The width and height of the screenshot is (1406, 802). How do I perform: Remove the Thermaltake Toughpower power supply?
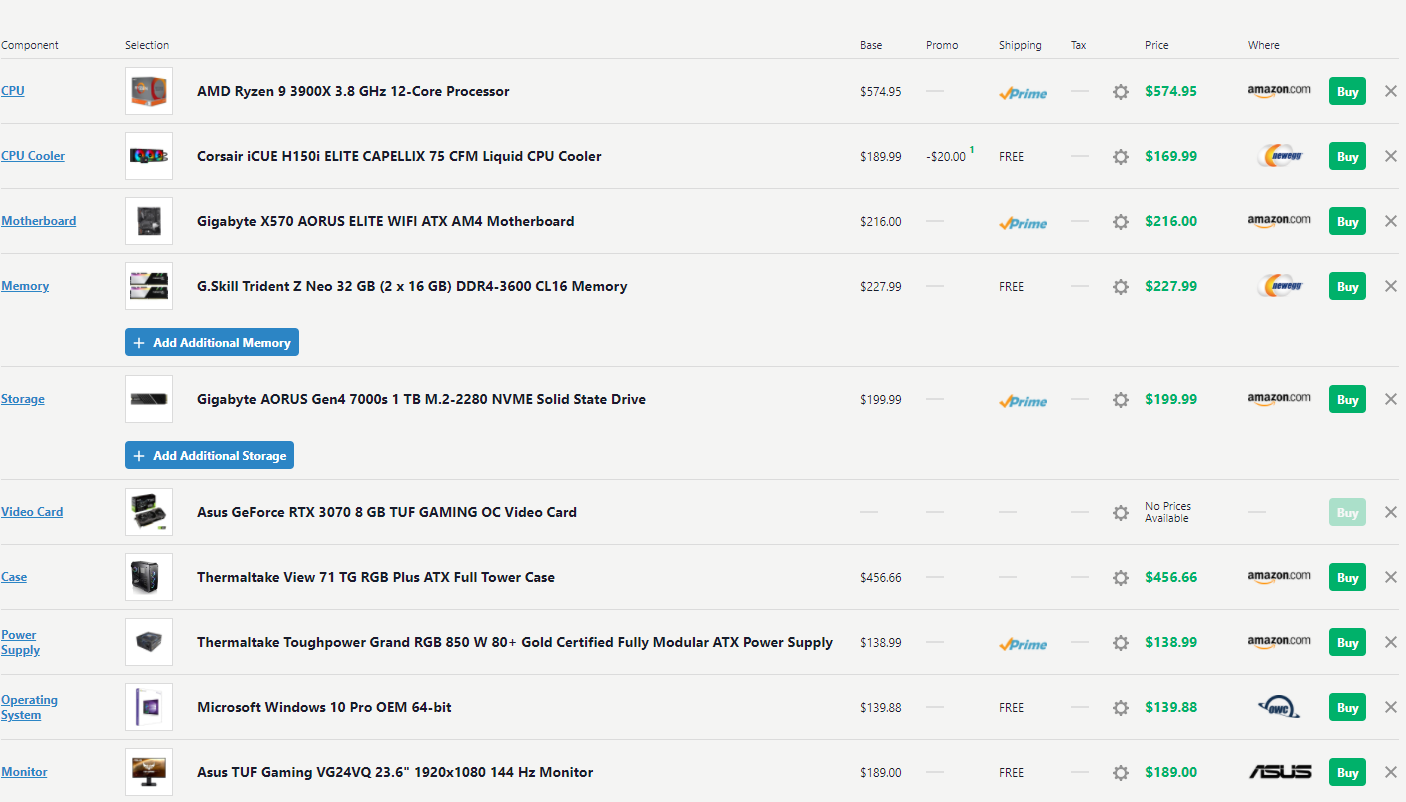(1391, 642)
